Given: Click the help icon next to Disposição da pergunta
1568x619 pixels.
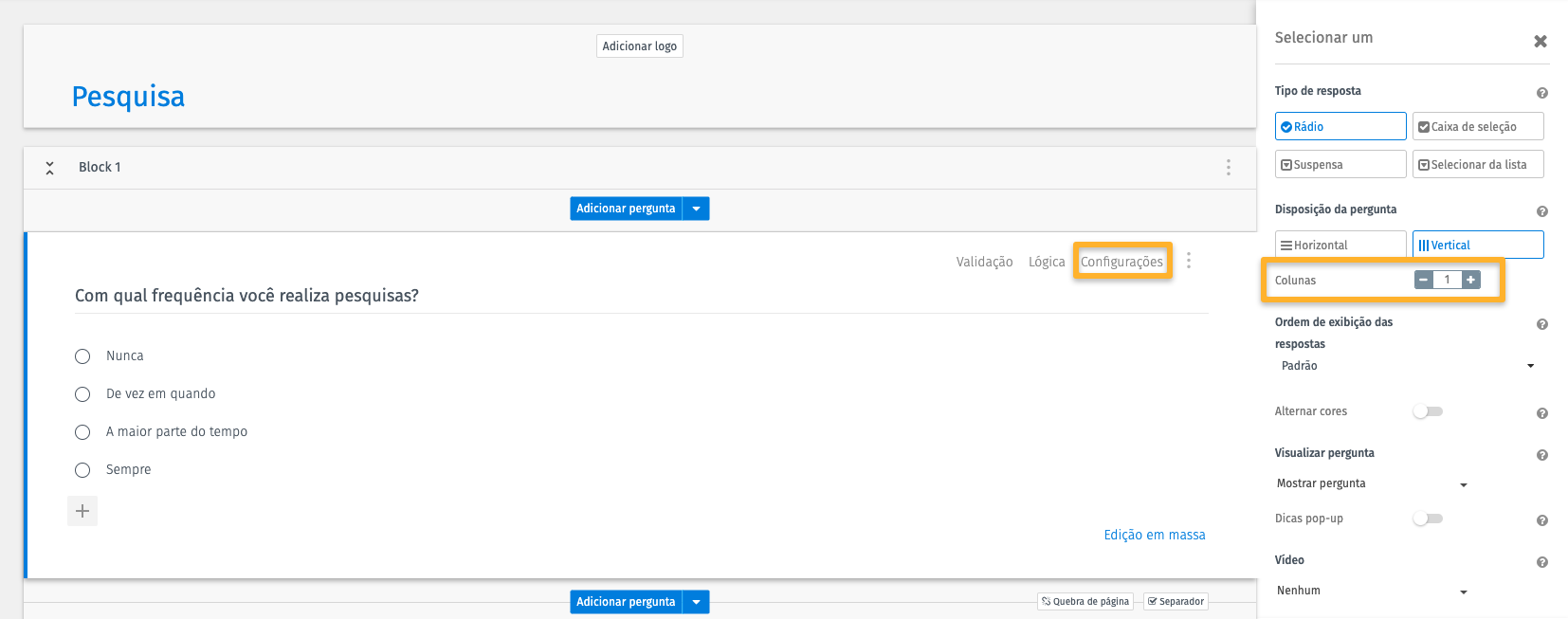Looking at the screenshot, I should coord(1541,211).
